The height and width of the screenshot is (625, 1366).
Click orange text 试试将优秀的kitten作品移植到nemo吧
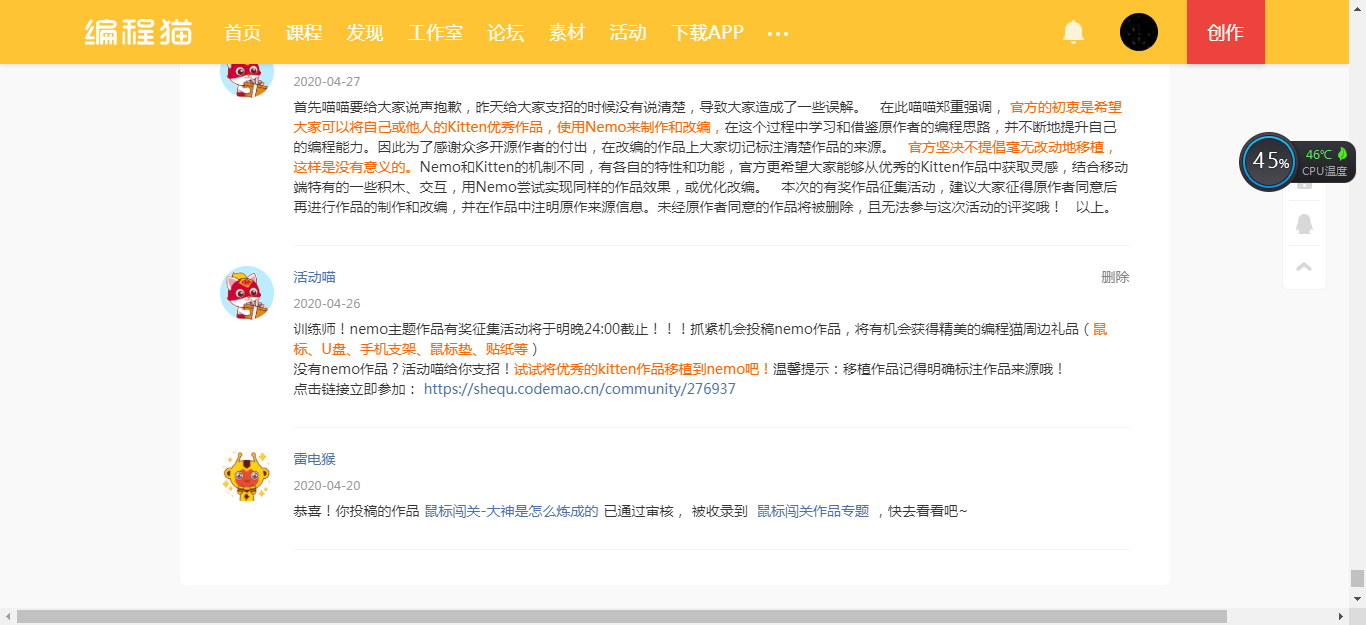coord(642,369)
